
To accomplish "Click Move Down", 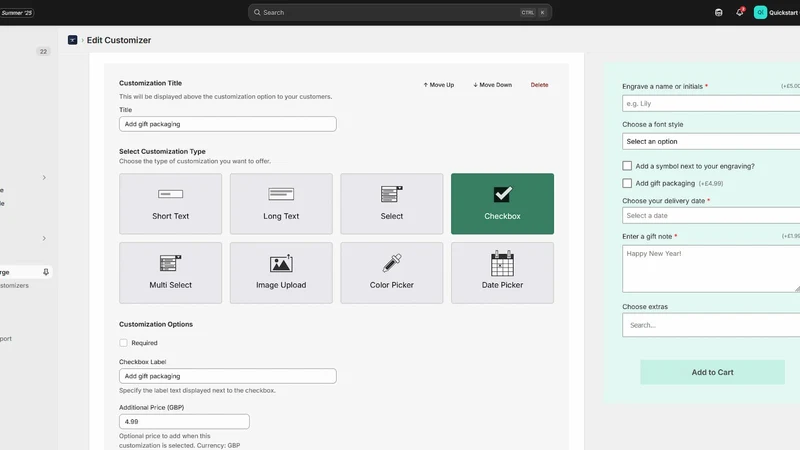I will tap(492, 85).
